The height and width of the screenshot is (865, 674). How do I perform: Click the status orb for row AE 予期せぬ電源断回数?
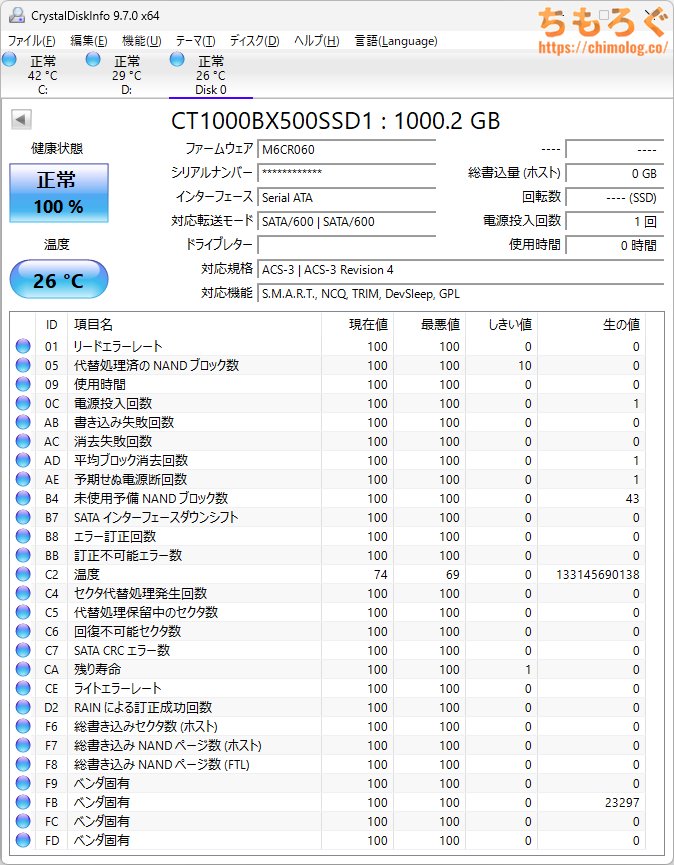[x=23, y=479]
